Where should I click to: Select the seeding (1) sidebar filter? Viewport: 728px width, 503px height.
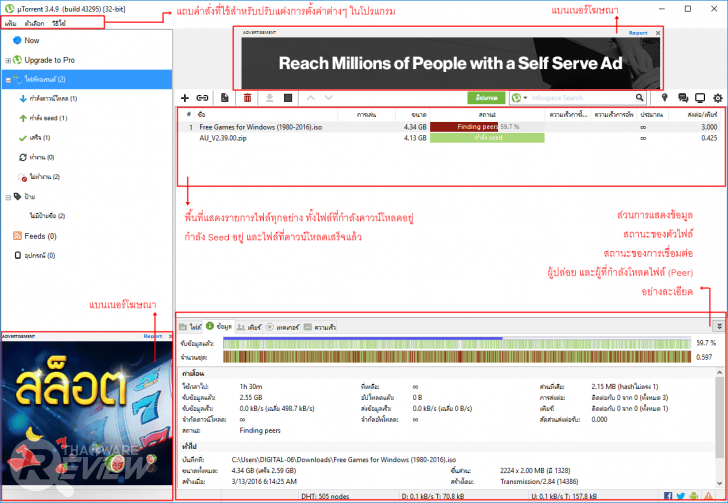(x=43, y=118)
